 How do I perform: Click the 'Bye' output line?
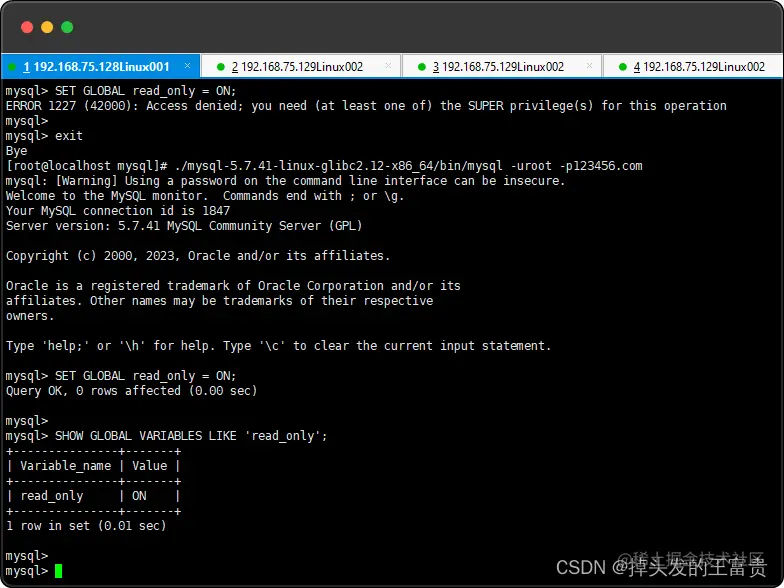click(x=16, y=151)
